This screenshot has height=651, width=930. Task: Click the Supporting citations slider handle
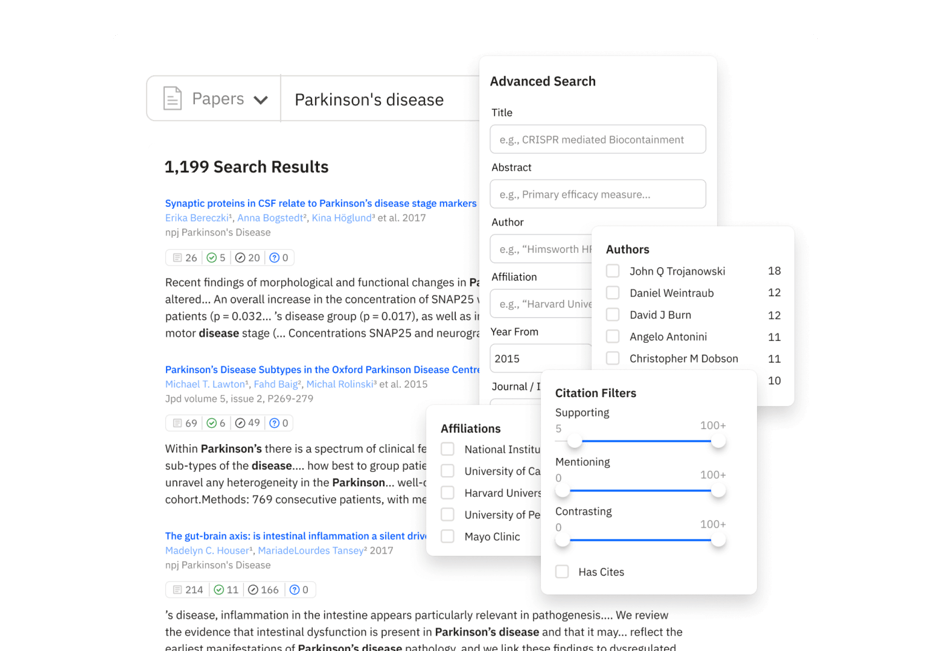(573, 440)
